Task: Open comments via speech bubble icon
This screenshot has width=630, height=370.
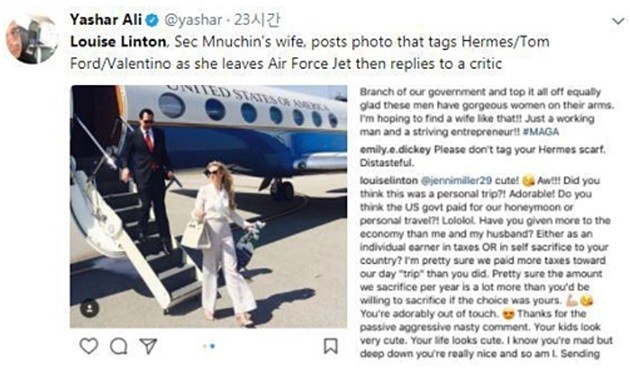Action: pyautogui.click(x=119, y=346)
